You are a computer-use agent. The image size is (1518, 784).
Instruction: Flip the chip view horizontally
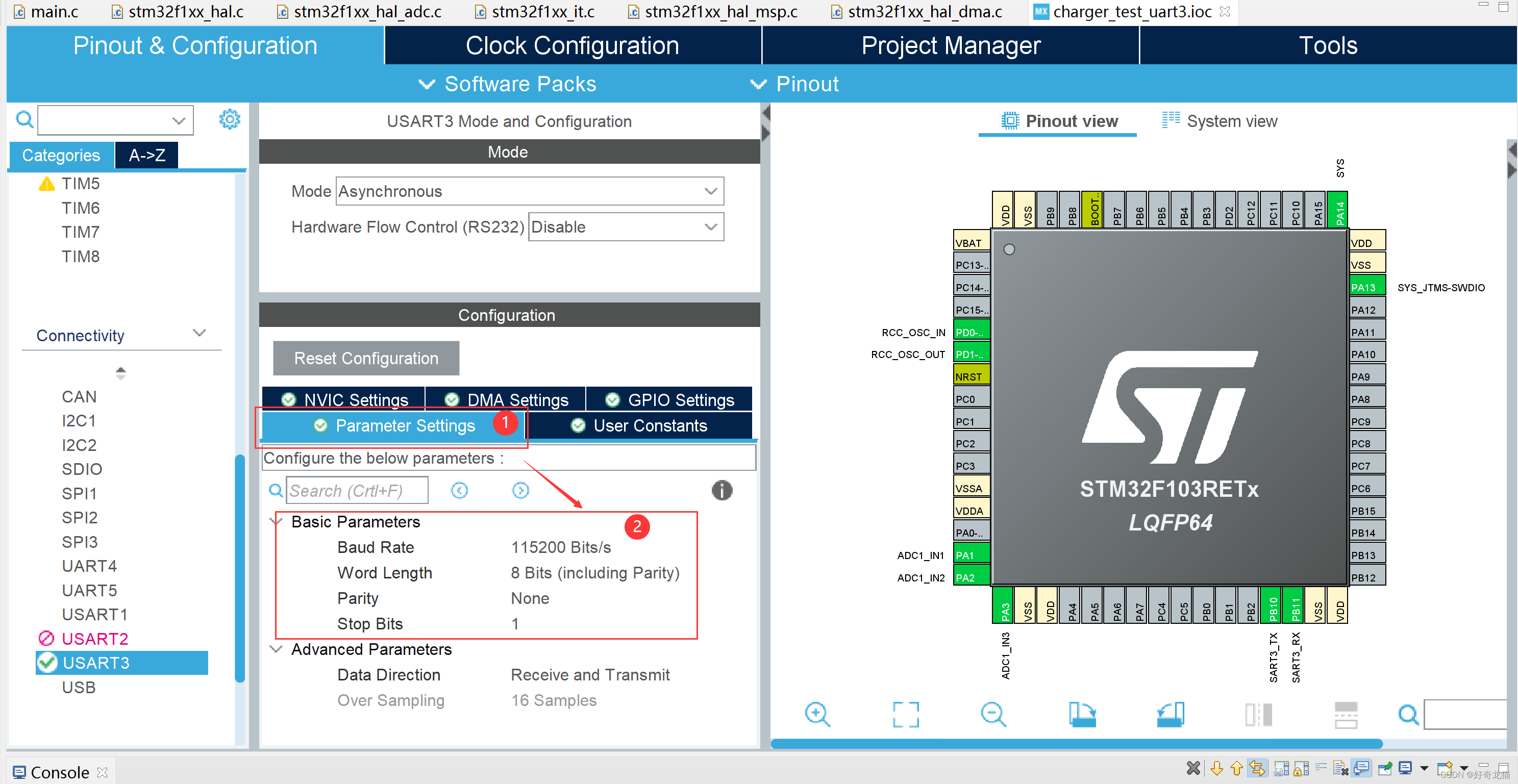click(x=1258, y=715)
